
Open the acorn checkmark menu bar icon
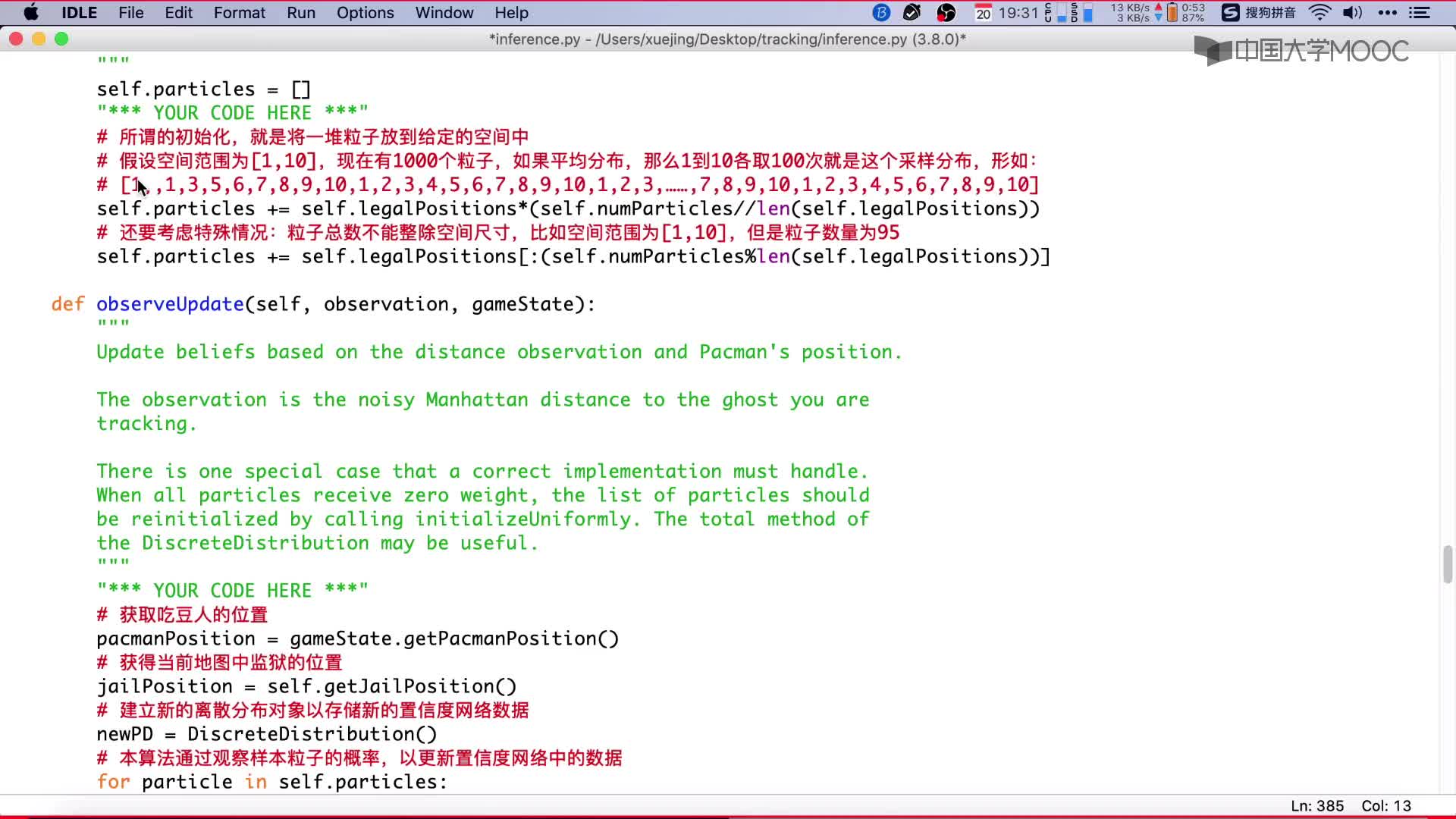(x=912, y=13)
